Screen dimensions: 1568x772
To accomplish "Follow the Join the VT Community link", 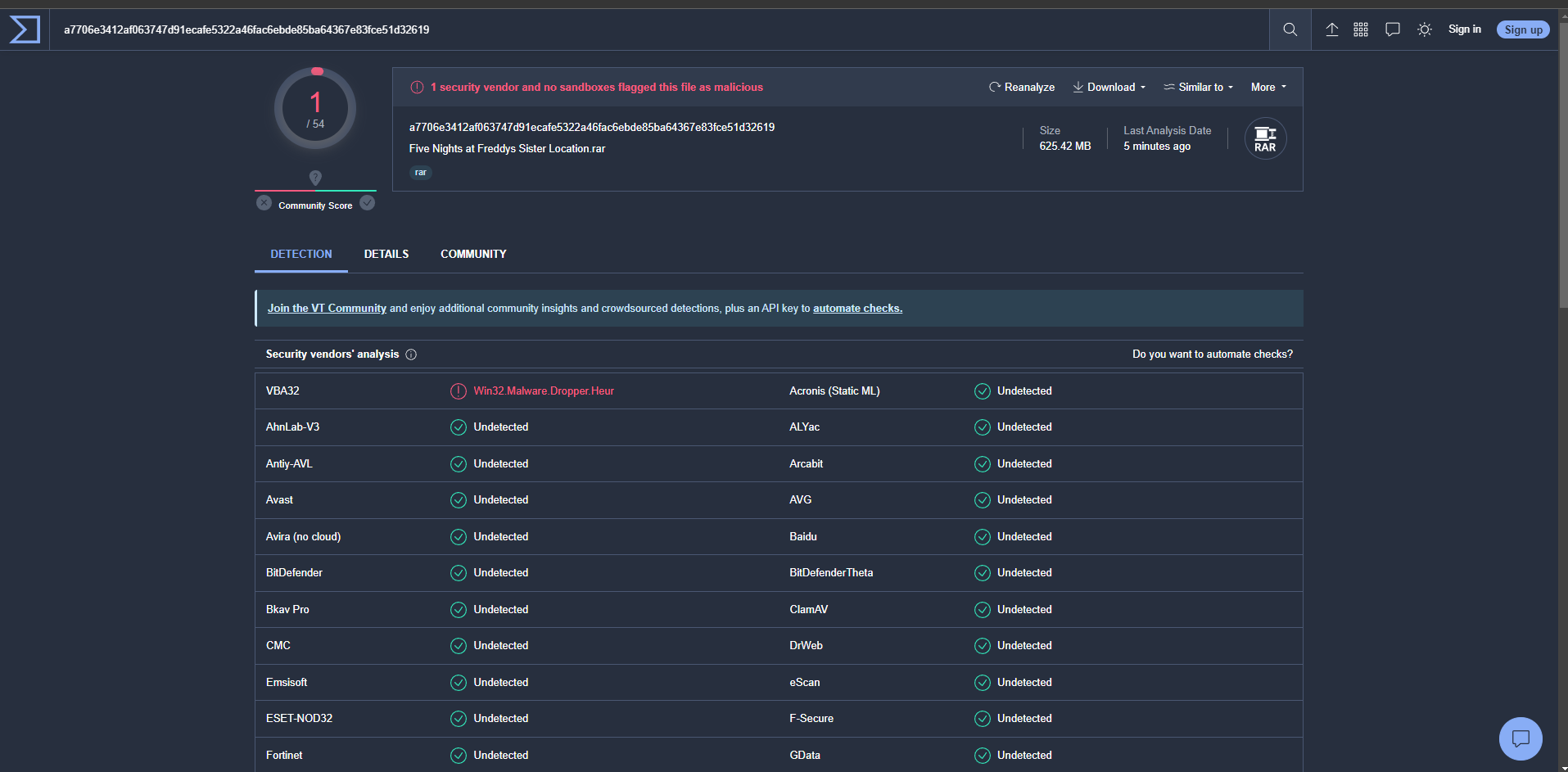I will point(327,308).
